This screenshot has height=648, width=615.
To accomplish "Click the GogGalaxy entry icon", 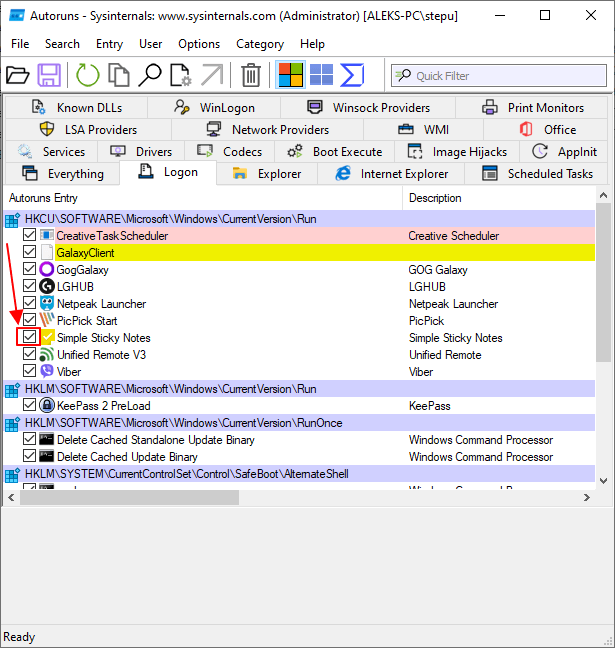I will tap(47, 269).
